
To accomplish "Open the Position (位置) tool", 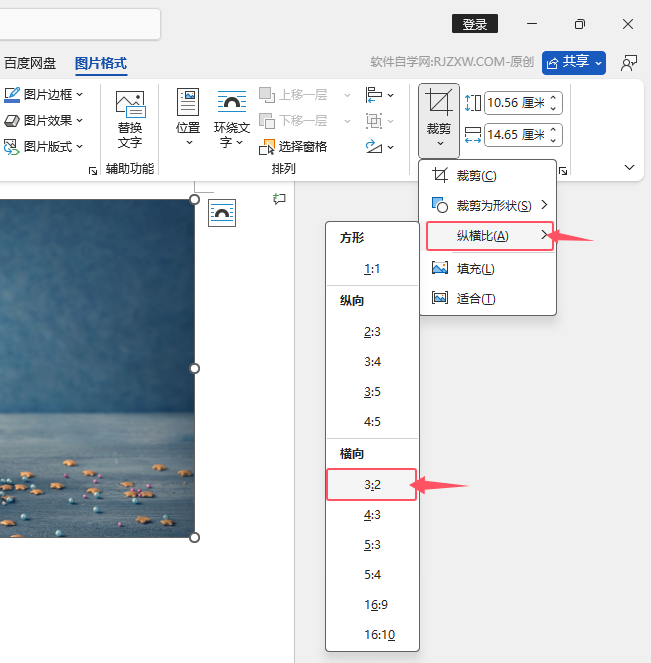I will [188, 117].
